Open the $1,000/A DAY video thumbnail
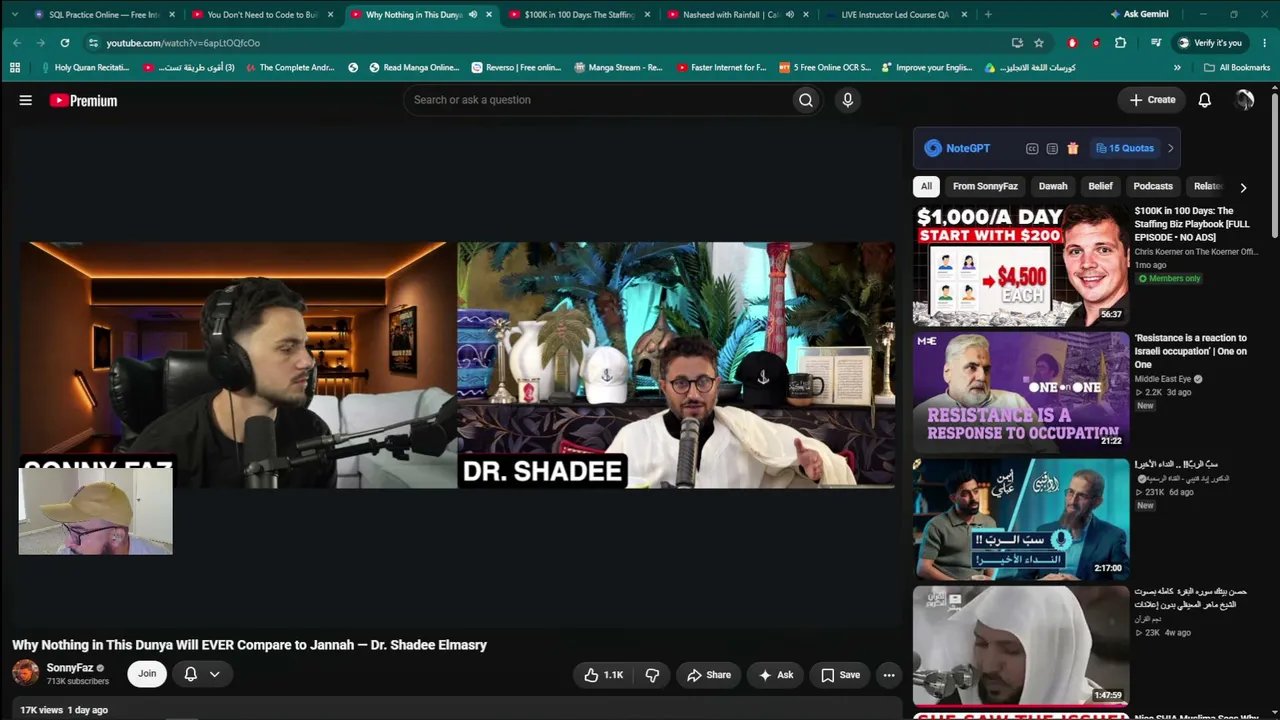Viewport: 1280px width, 720px height. click(x=1020, y=265)
